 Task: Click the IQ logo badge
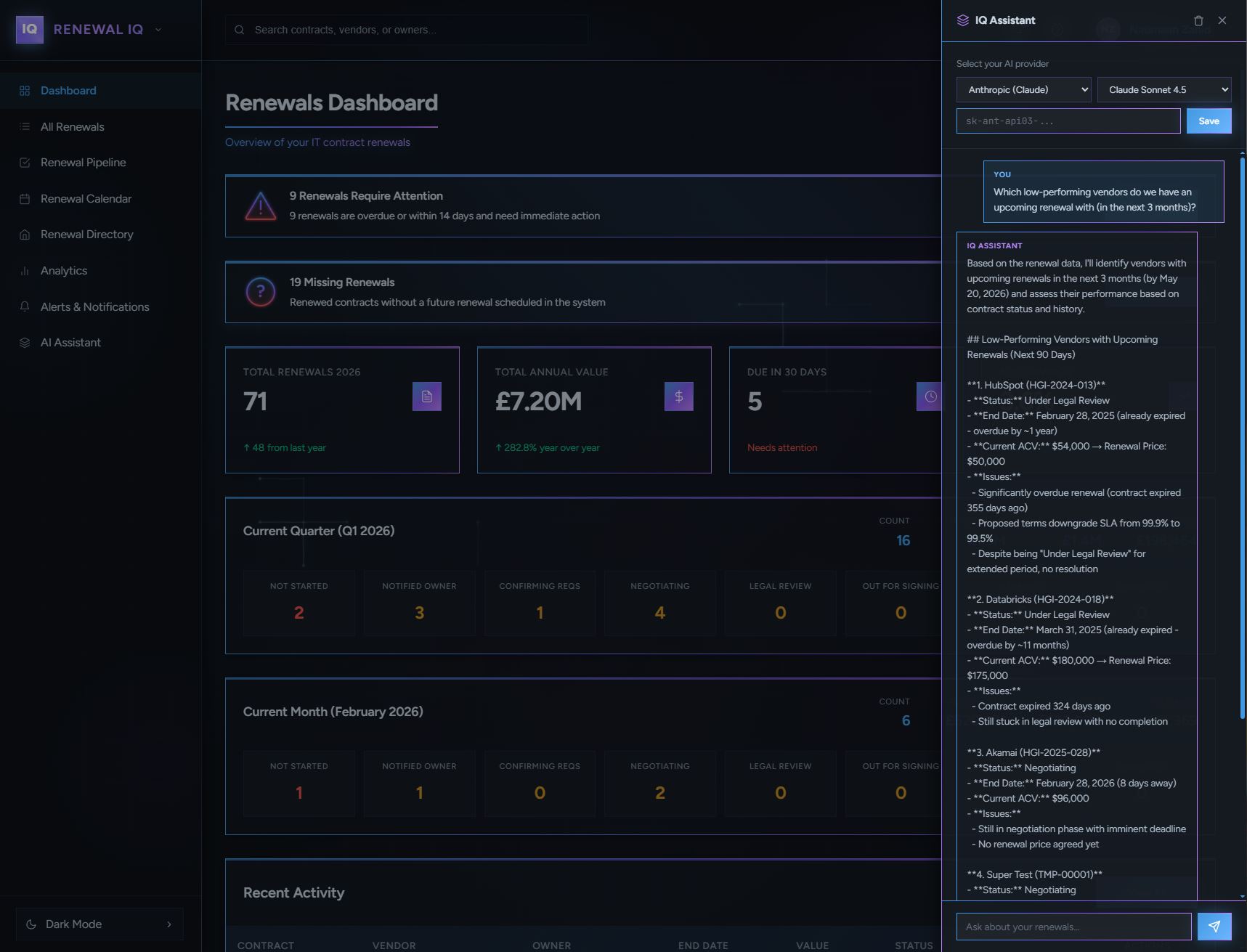pyautogui.click(x=30, y=29)
